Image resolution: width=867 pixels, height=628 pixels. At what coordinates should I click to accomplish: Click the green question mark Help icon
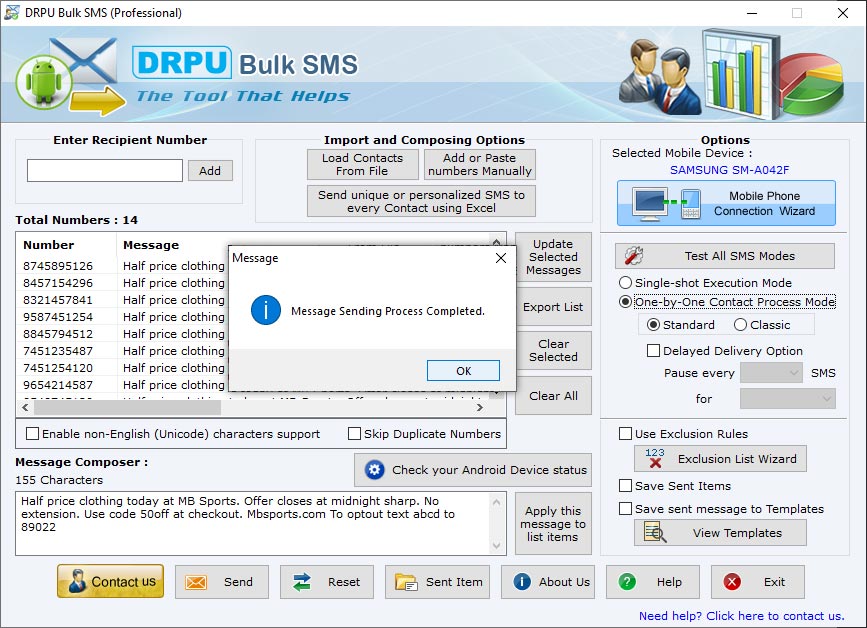627,582
